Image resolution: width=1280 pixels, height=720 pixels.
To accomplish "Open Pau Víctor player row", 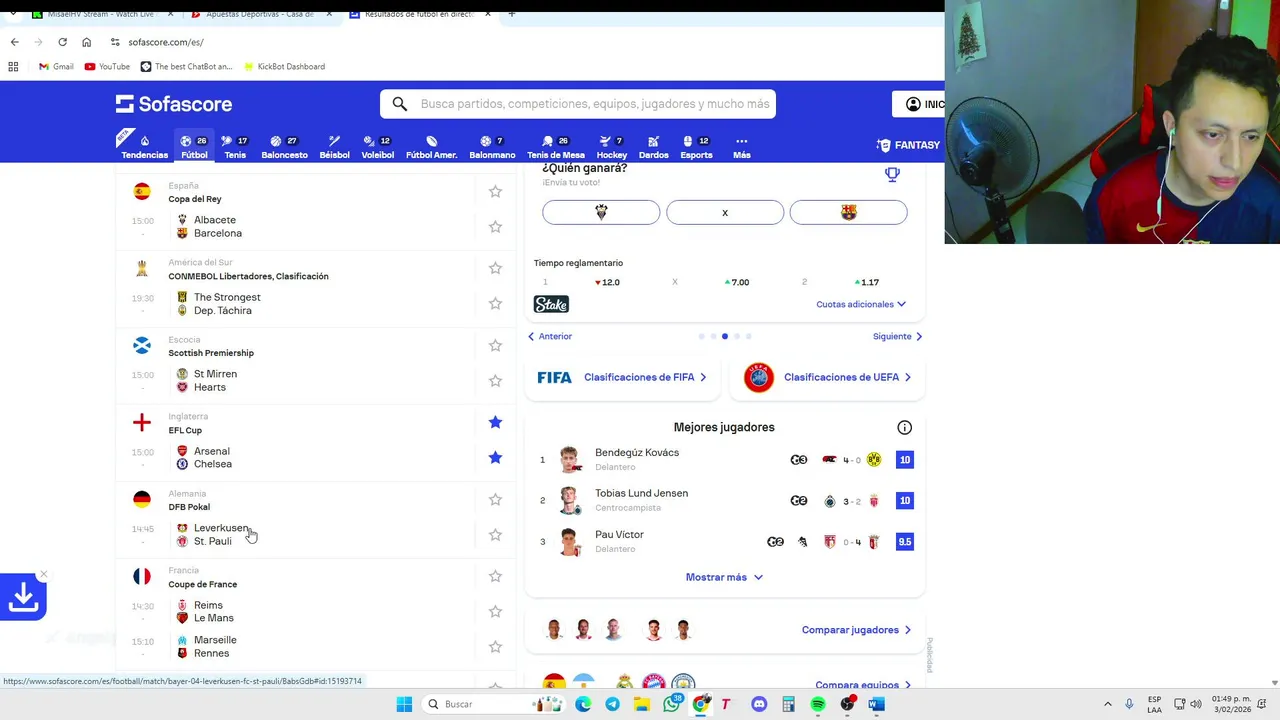I will tap(725, 542).
